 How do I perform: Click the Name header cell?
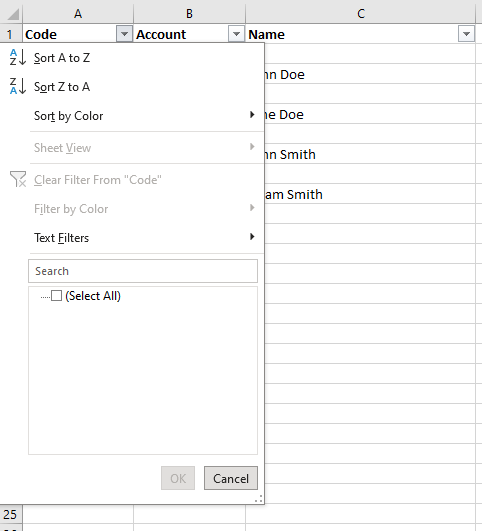(360, 34)
